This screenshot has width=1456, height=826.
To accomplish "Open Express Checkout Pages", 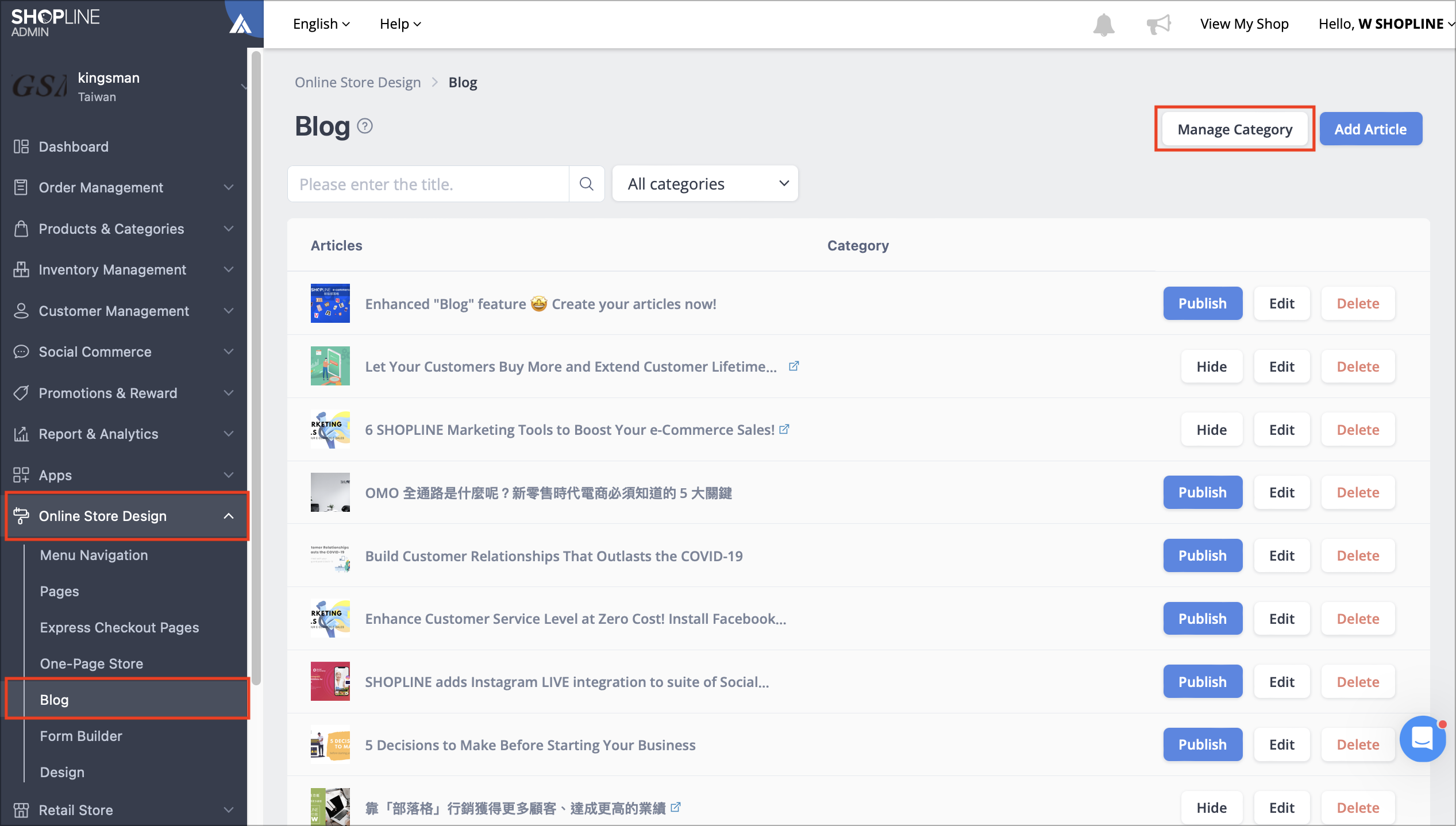I will (x=120, y=627).
